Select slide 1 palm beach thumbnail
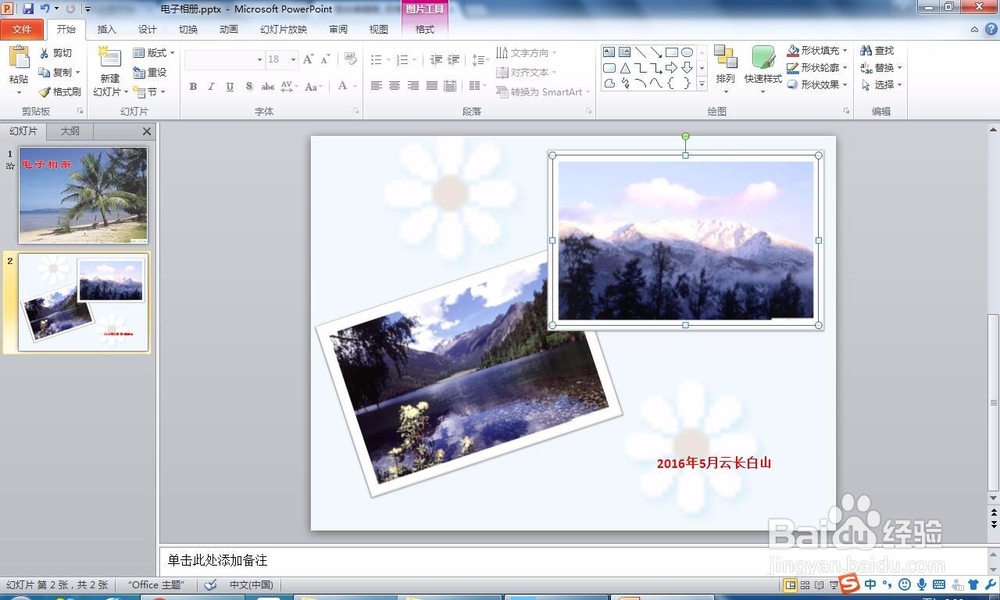Viewport: 1000px width, 600px height. [83, 195]
